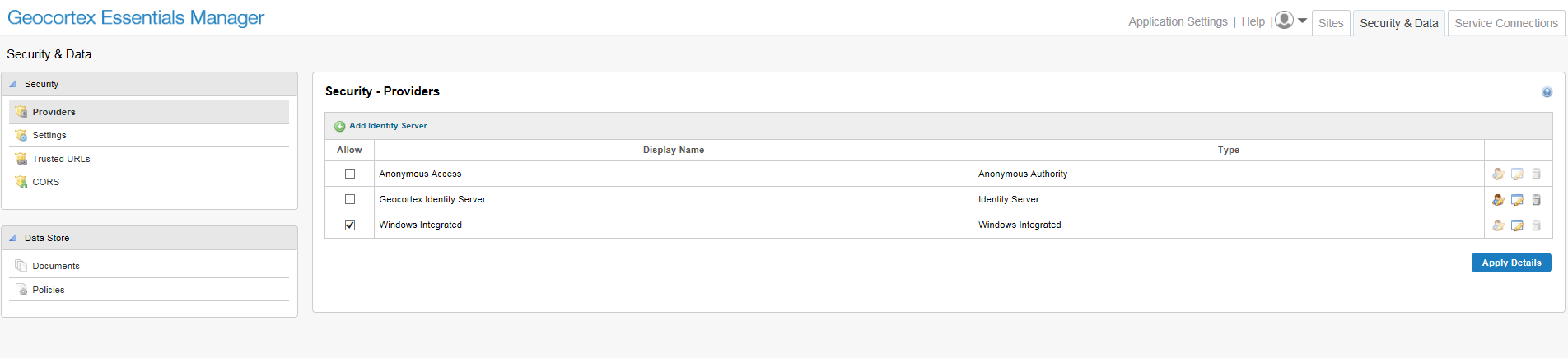The width and height of the screenshot is (1568, 358).
Task: Uncheck the Windows Integrated allow checkbox
Action: (x=350, y=225)
